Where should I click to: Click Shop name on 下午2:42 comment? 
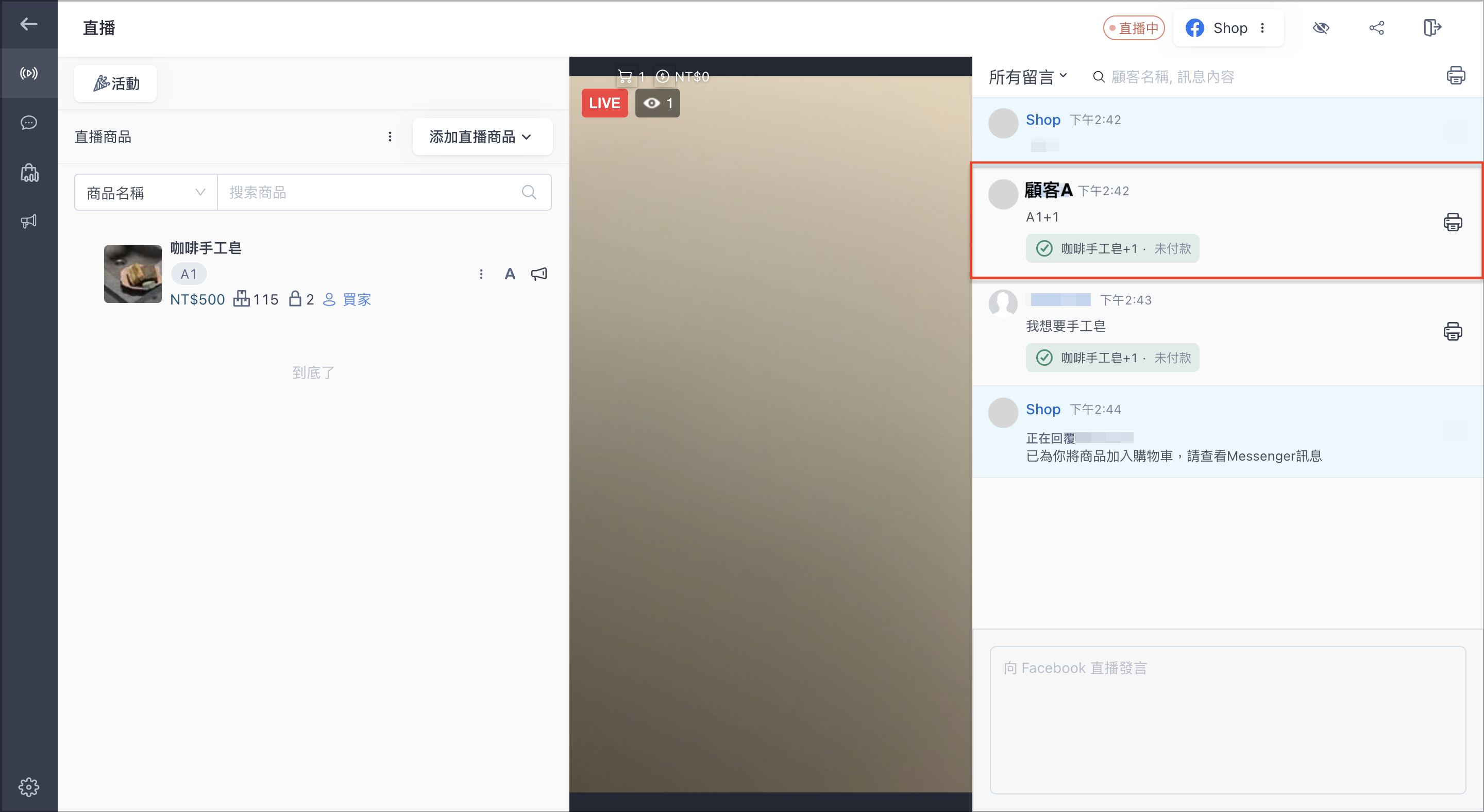tap(1043, 120)
